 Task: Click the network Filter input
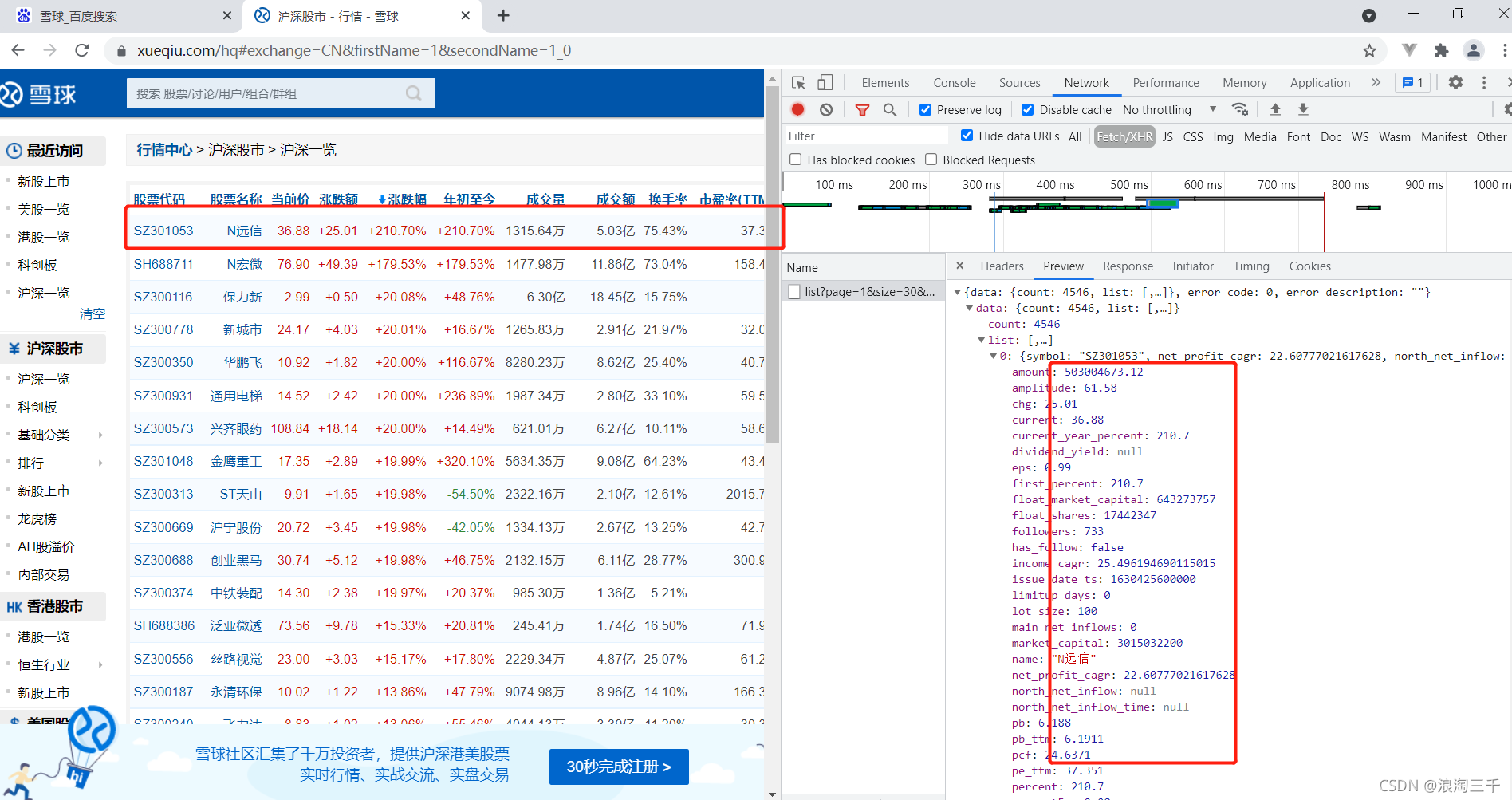coord(865,136)
